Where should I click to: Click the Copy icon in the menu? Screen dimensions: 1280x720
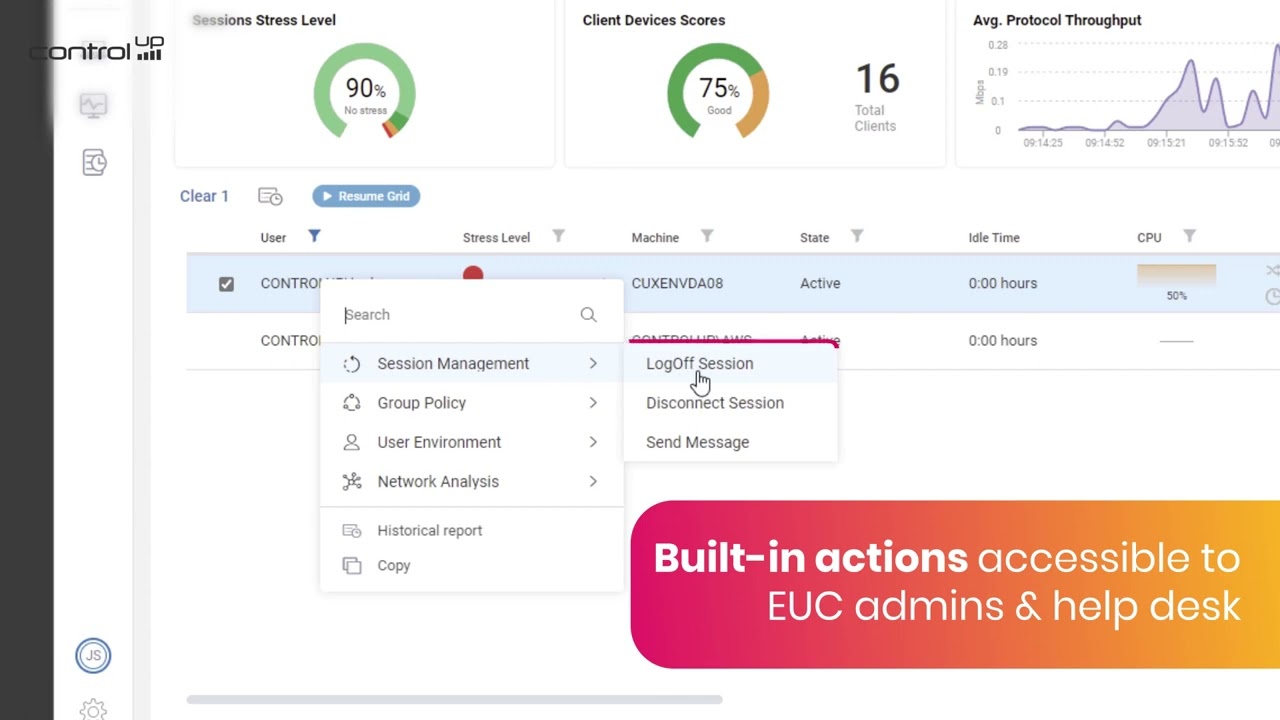click(x=351, y=566)
